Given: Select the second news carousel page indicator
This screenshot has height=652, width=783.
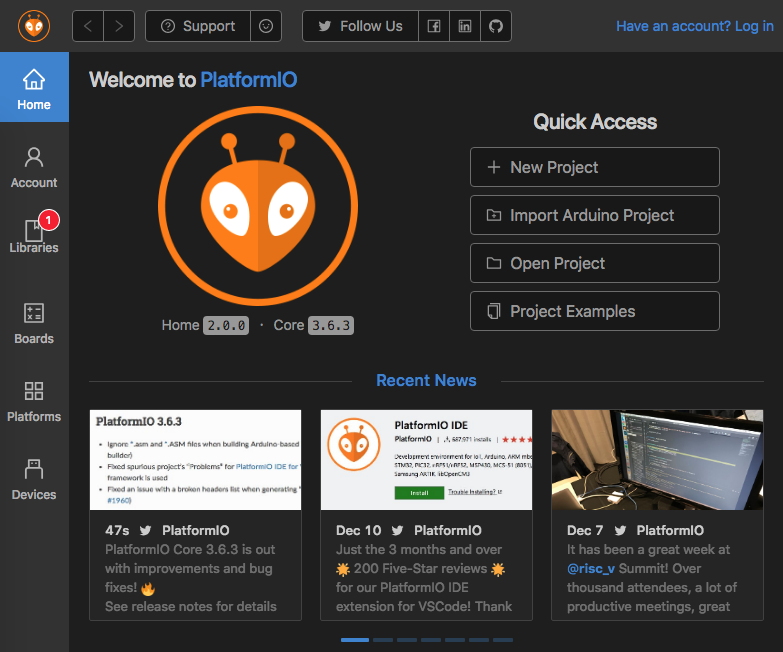Looking at the screenshot, I should click(383, 640).
